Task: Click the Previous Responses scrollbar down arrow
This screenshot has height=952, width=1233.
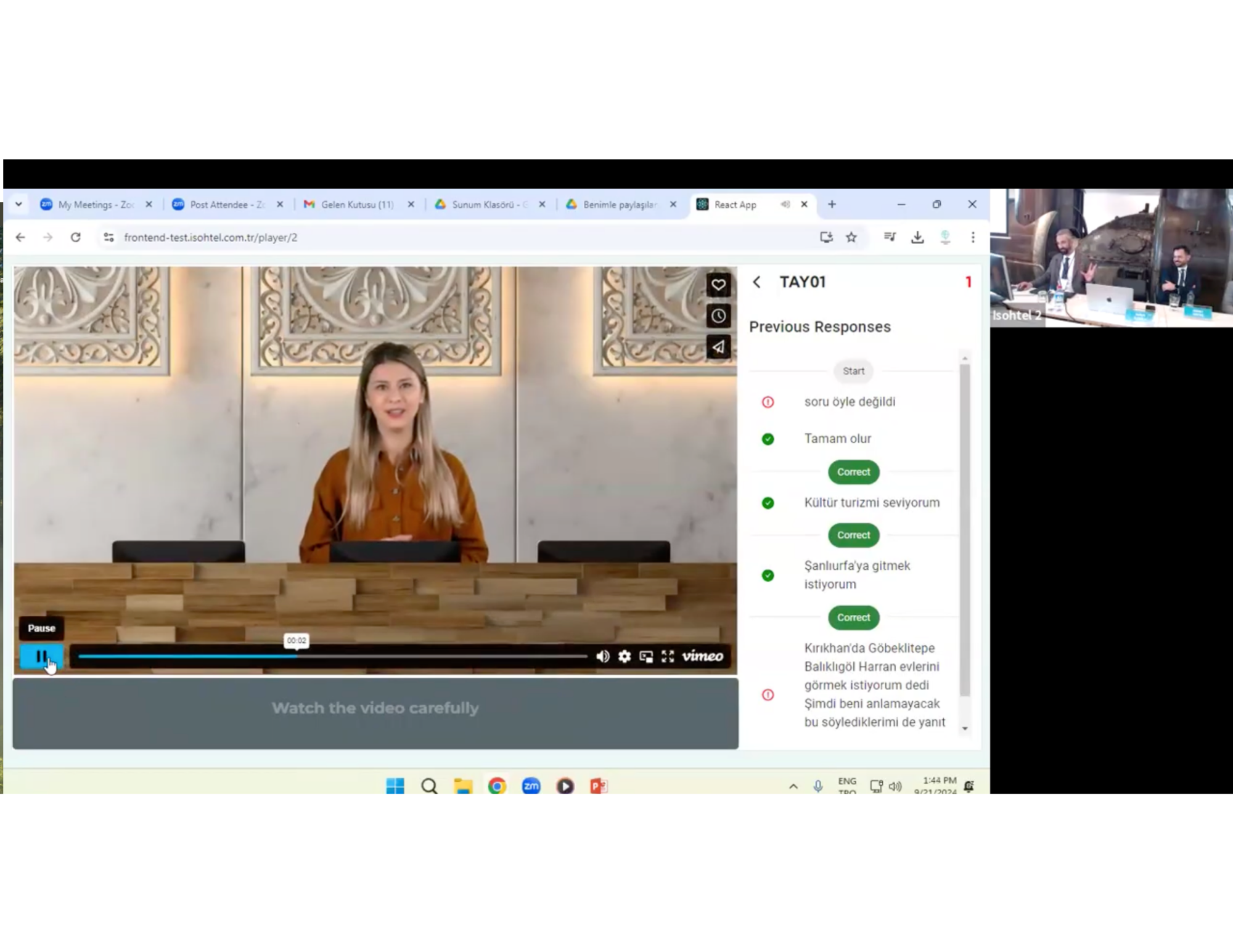Action: pos(965,729)
